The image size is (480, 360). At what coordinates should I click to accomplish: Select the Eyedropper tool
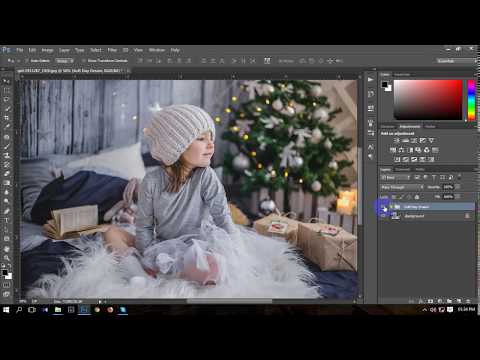tap(6, 126)
